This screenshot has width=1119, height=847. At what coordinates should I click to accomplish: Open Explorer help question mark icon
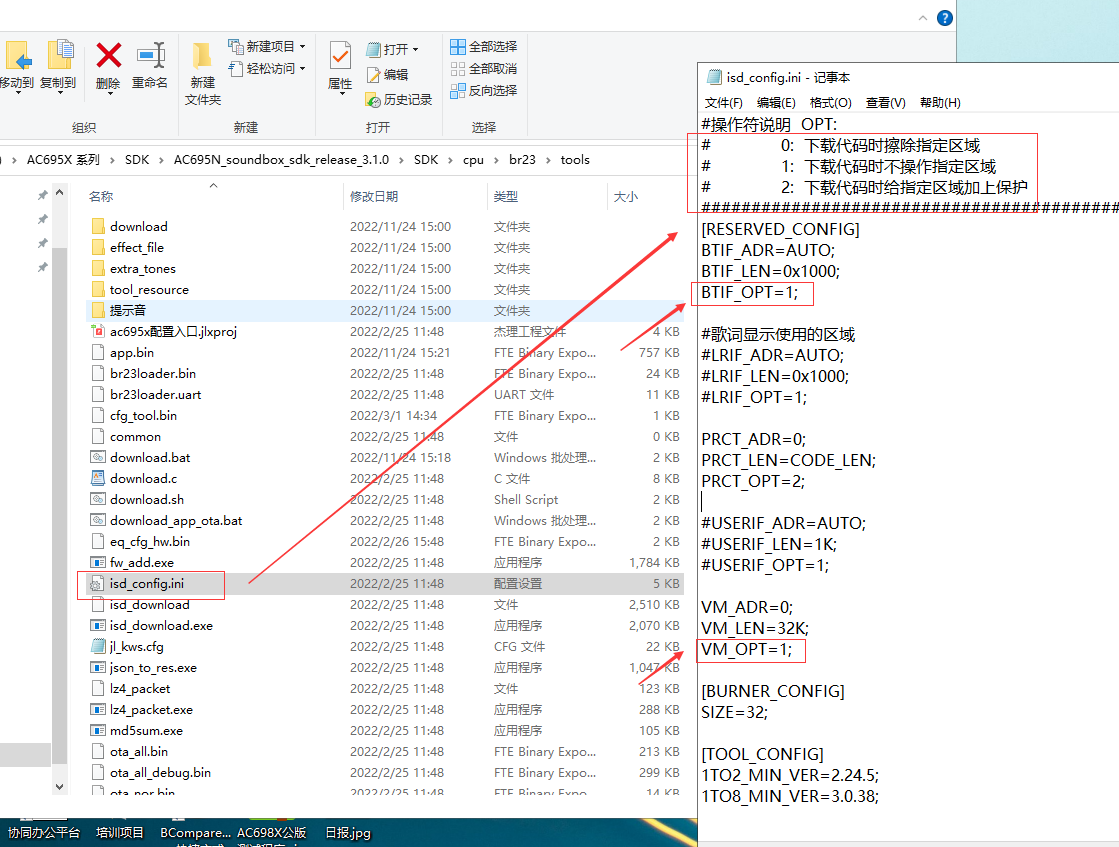pyautogui.click(x=944, y=18)
